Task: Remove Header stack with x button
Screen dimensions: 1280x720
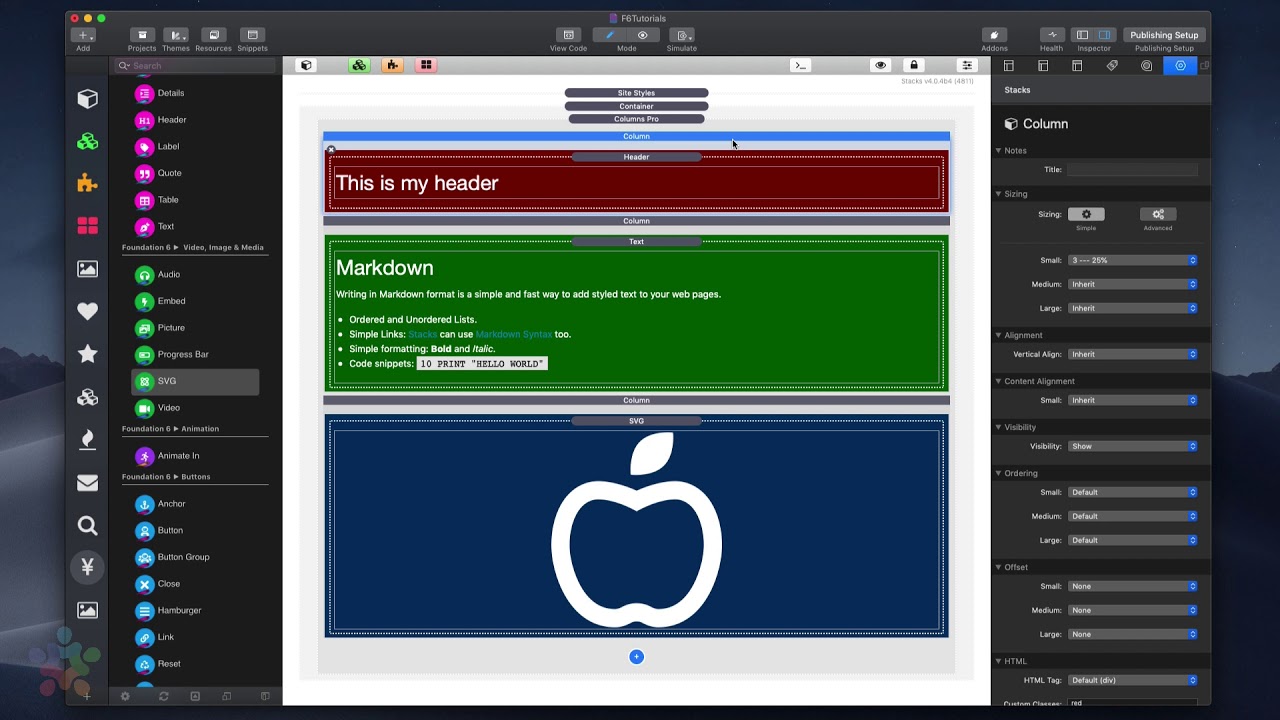Action: 331,150
